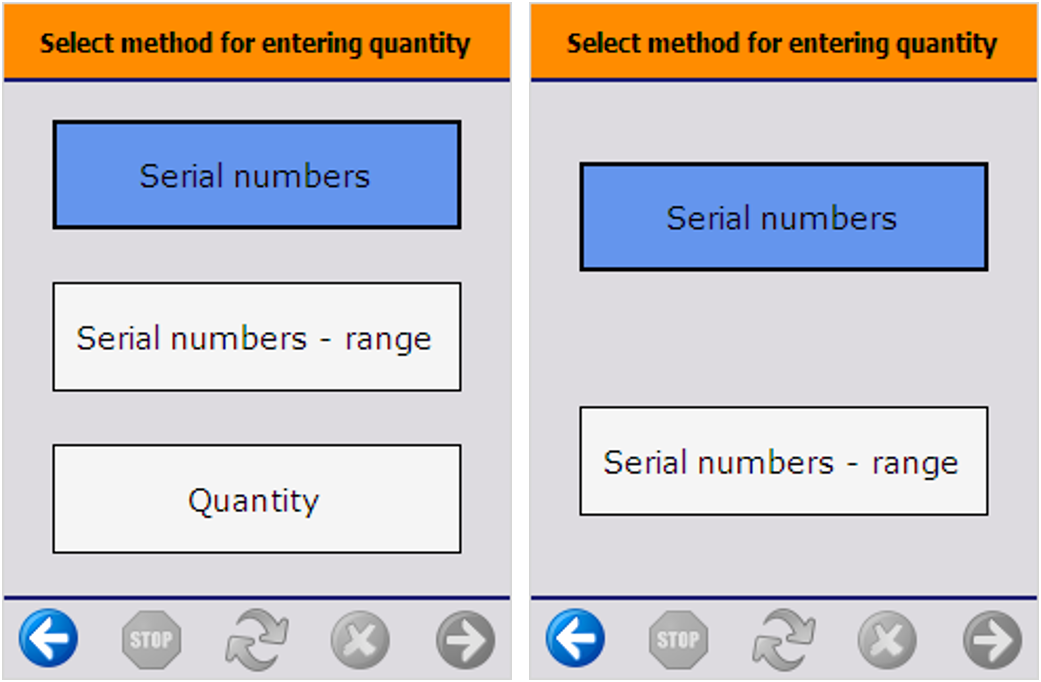Select the Quantity entry method

click(256, 499)
